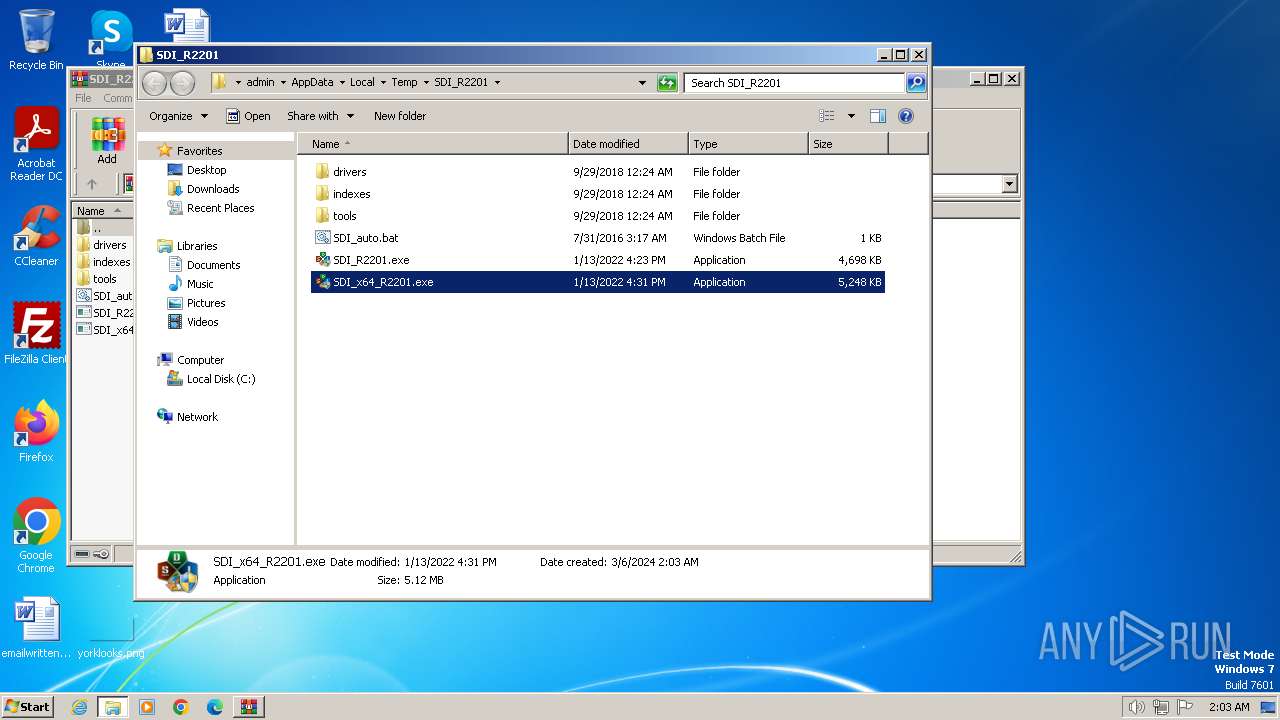Sort by the Type column header
The height and width of the screenshot is (720, 1280).
click(x=748, y=144)
